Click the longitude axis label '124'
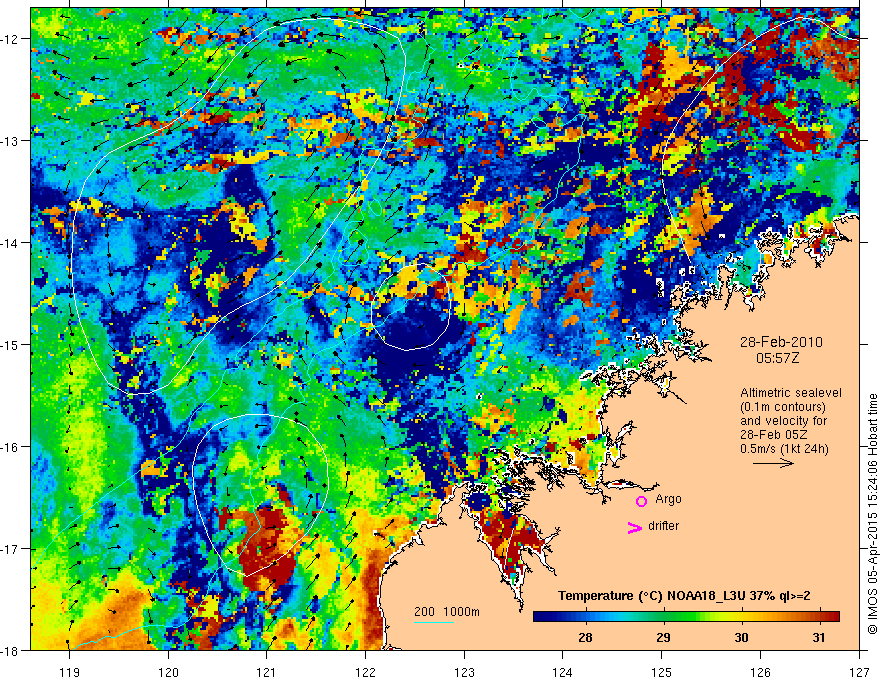The width and height of the screenshot is (880, 680). pos(563,672)
